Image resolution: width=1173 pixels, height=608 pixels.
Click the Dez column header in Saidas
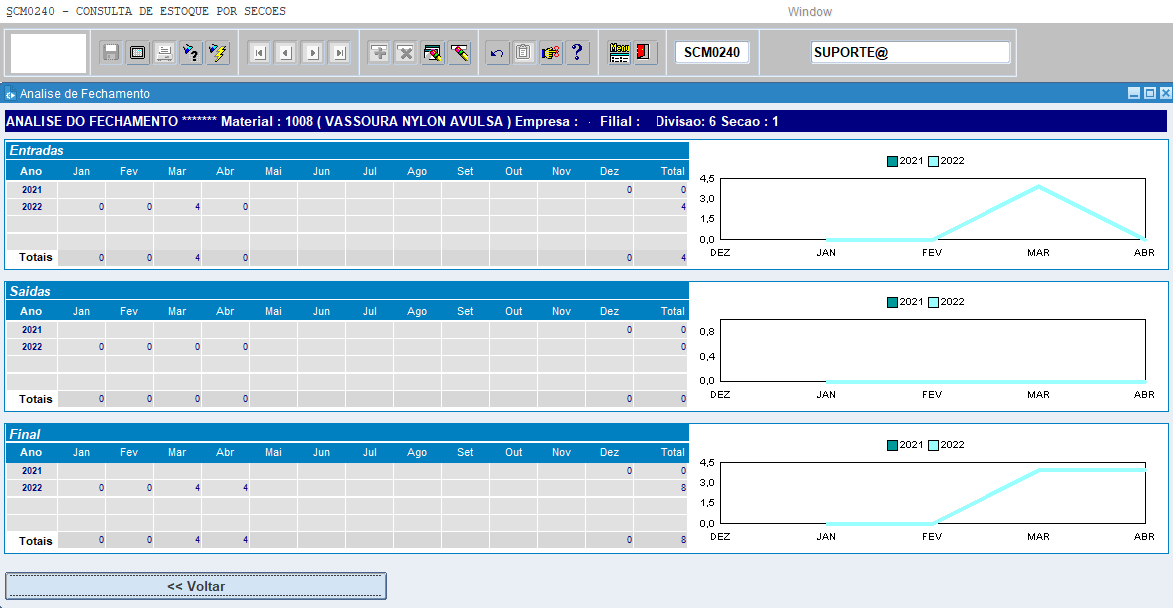coord(609,311)
